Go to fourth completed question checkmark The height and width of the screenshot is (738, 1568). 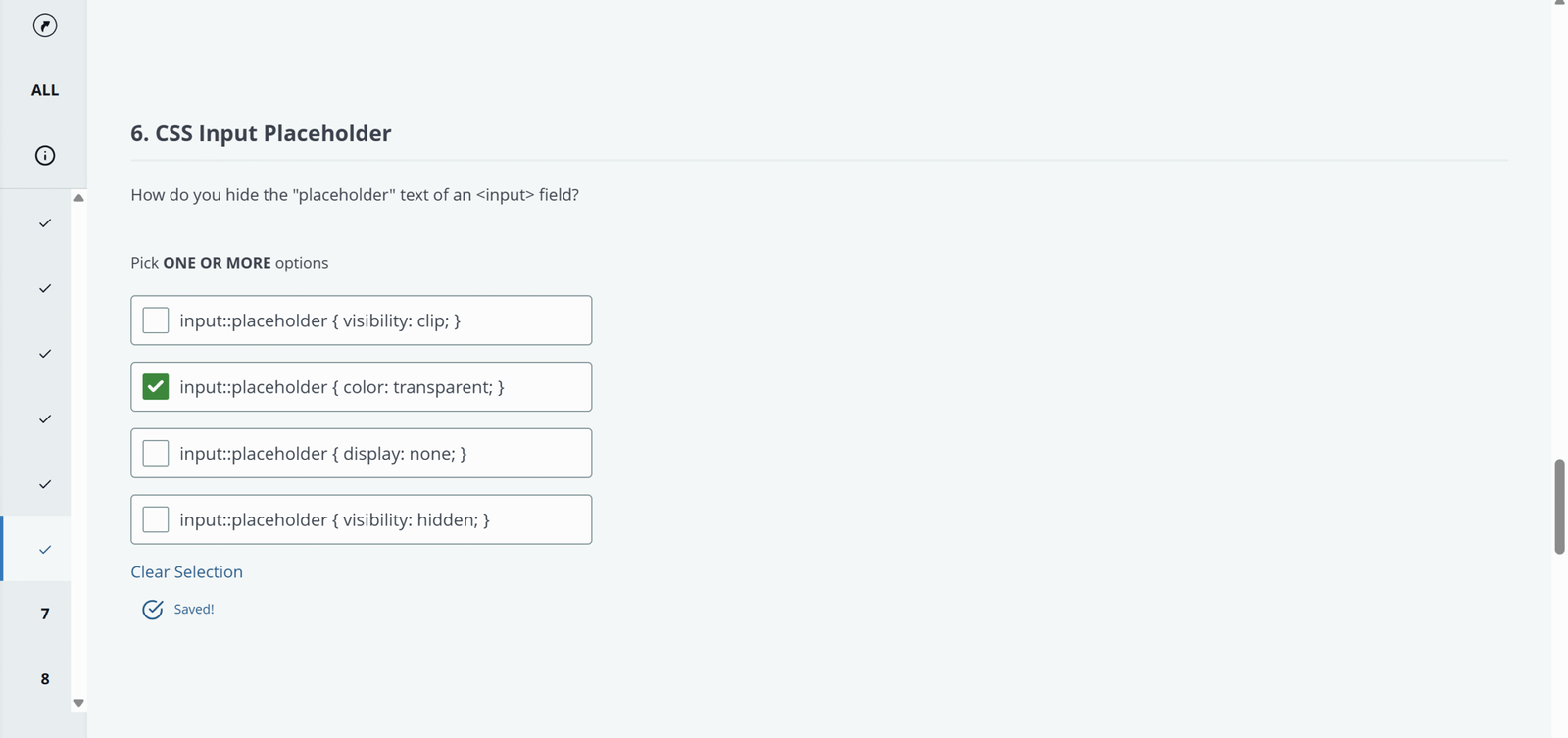(x=45, y=419)
